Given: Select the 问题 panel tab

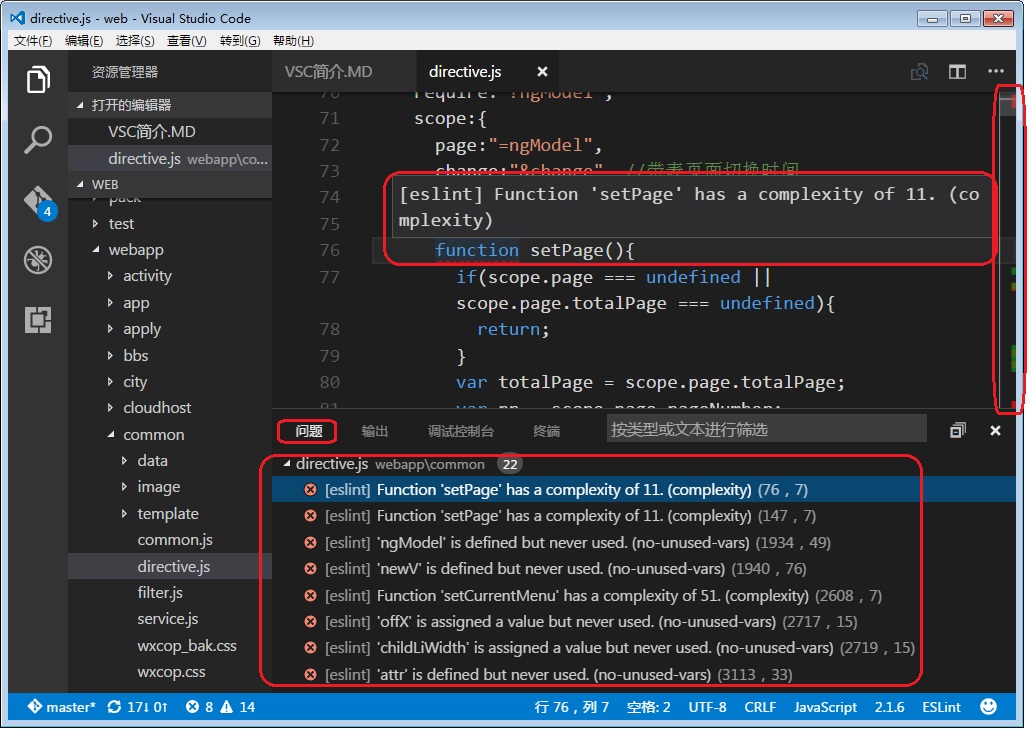Looking at the screenshot, I should click(x=309, y=431).
